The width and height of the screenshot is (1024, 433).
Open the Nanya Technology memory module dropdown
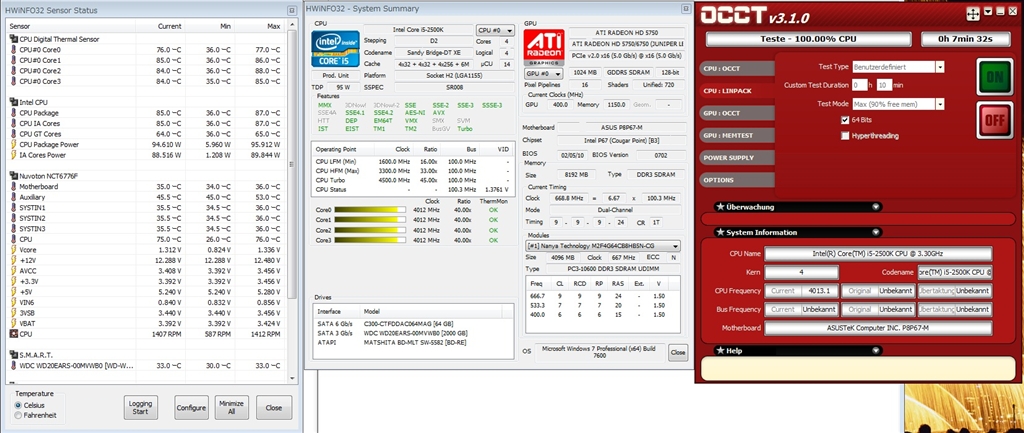click(603, 246)
